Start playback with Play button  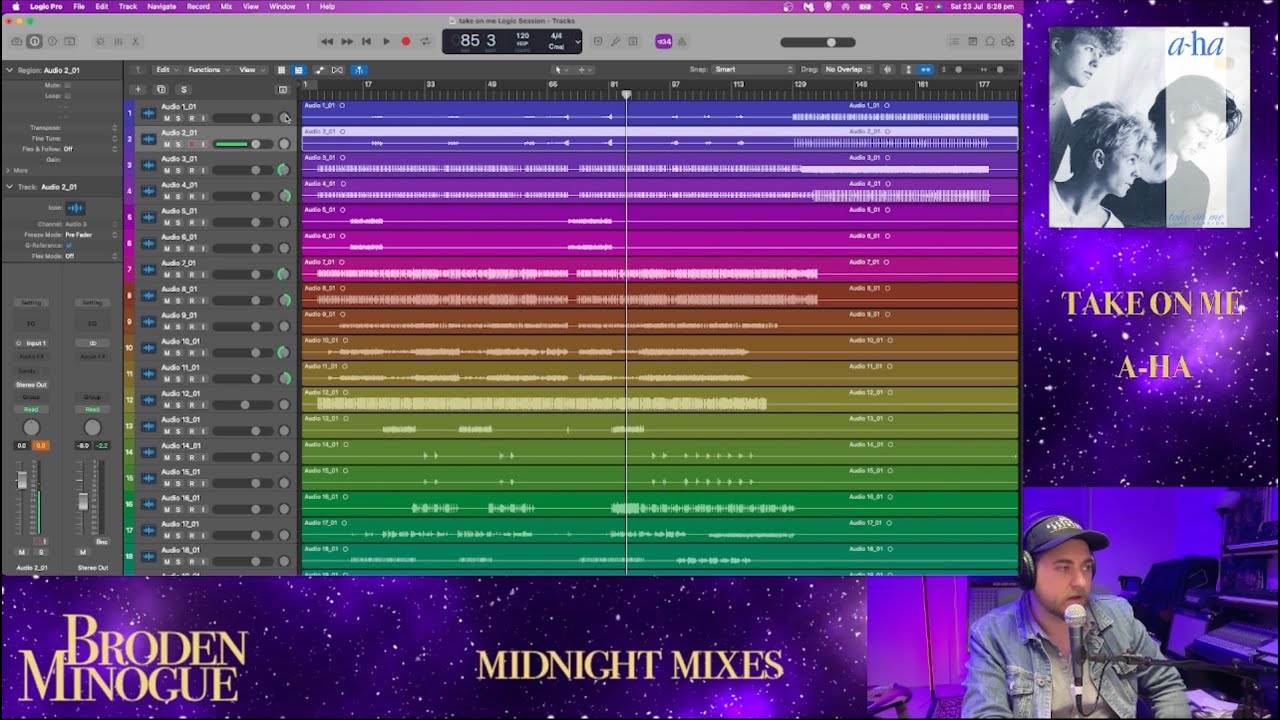(x=386, y=41)
